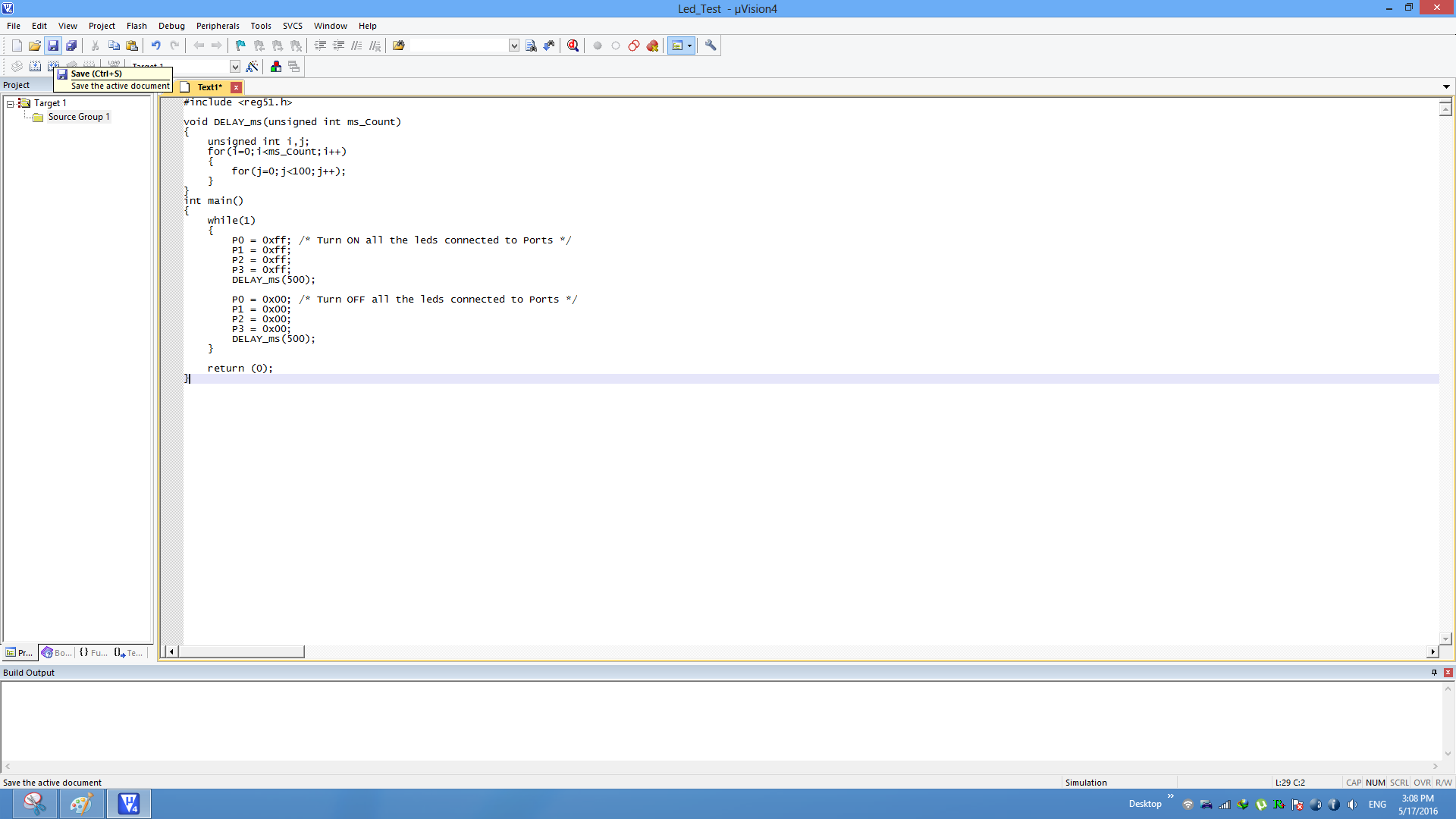Undo the last edit
Screen dimensions: 1456x819
coord(156,45)
